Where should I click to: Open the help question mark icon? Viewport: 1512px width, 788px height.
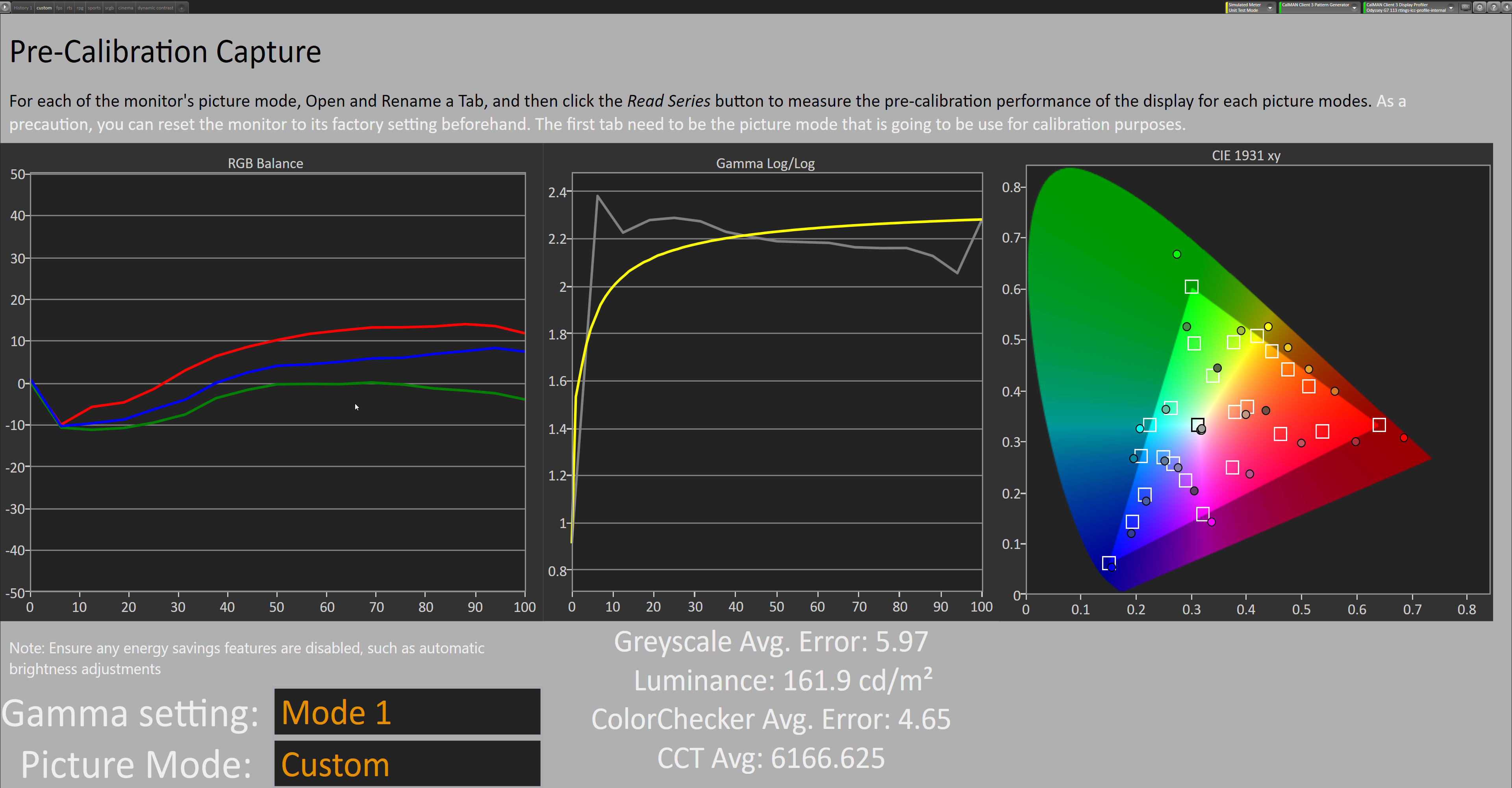point(1494,7)
